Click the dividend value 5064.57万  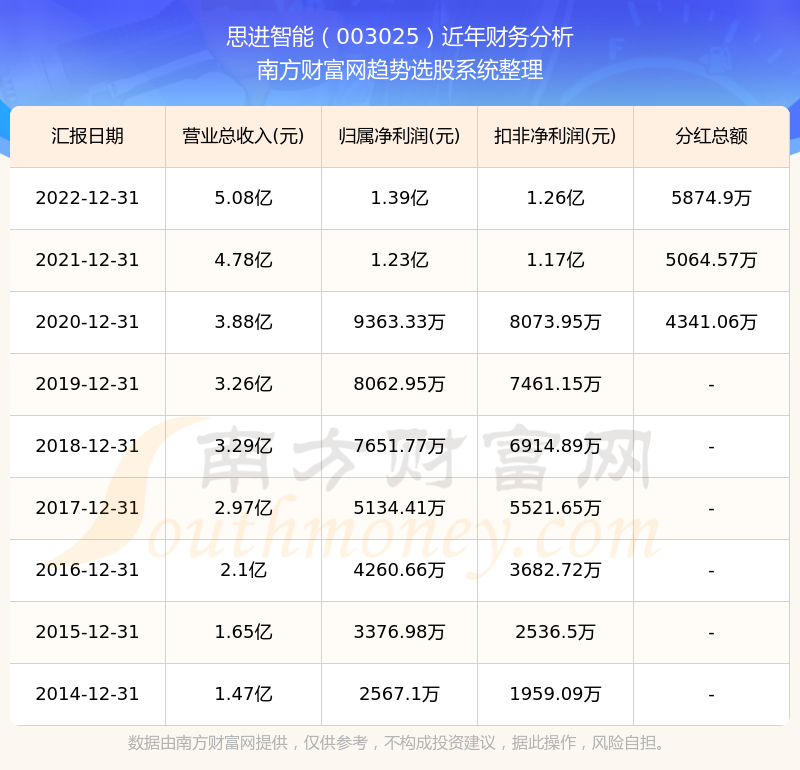[711, 260]
